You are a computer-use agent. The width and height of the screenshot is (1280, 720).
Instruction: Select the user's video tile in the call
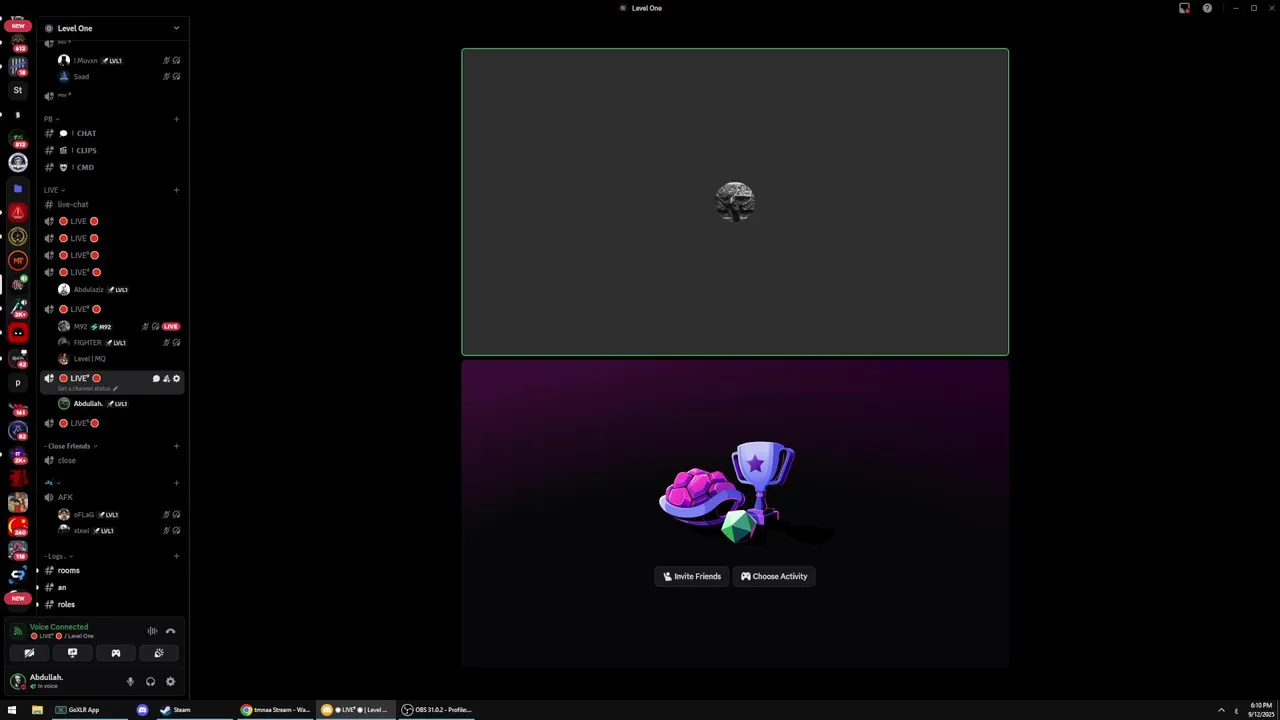(735, 202)
